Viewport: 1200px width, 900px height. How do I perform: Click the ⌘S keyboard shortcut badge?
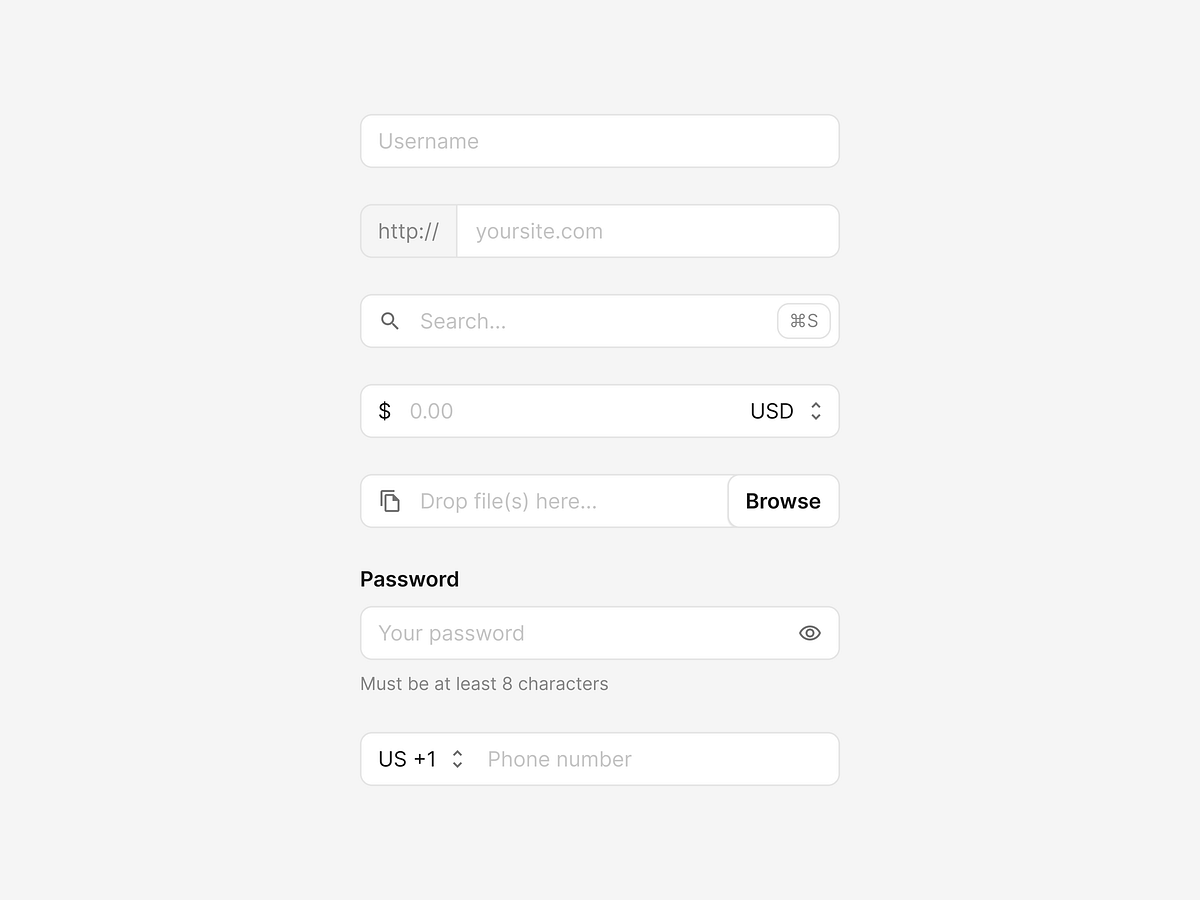[804, 321]
